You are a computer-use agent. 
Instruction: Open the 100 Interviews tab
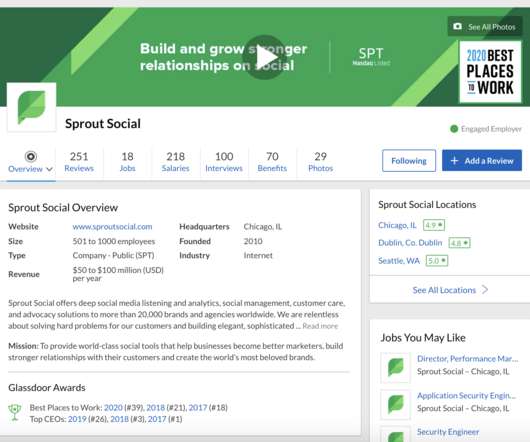[224, 162]
